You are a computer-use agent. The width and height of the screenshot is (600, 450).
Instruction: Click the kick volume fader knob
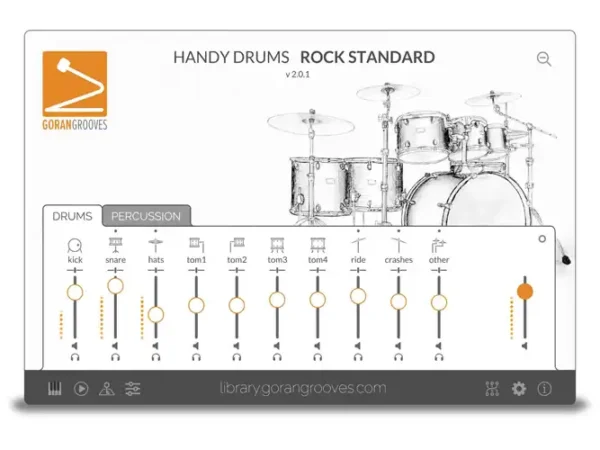[75, 292]
